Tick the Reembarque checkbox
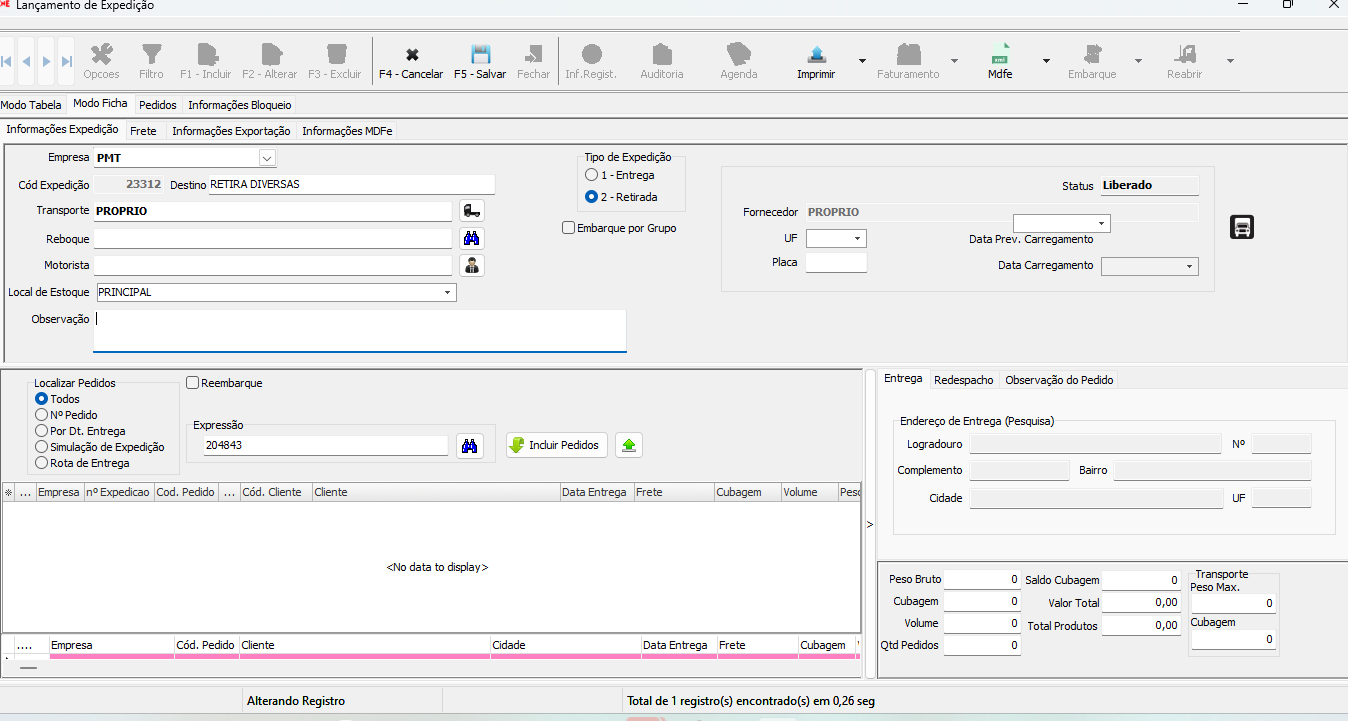 coord(193,383)
